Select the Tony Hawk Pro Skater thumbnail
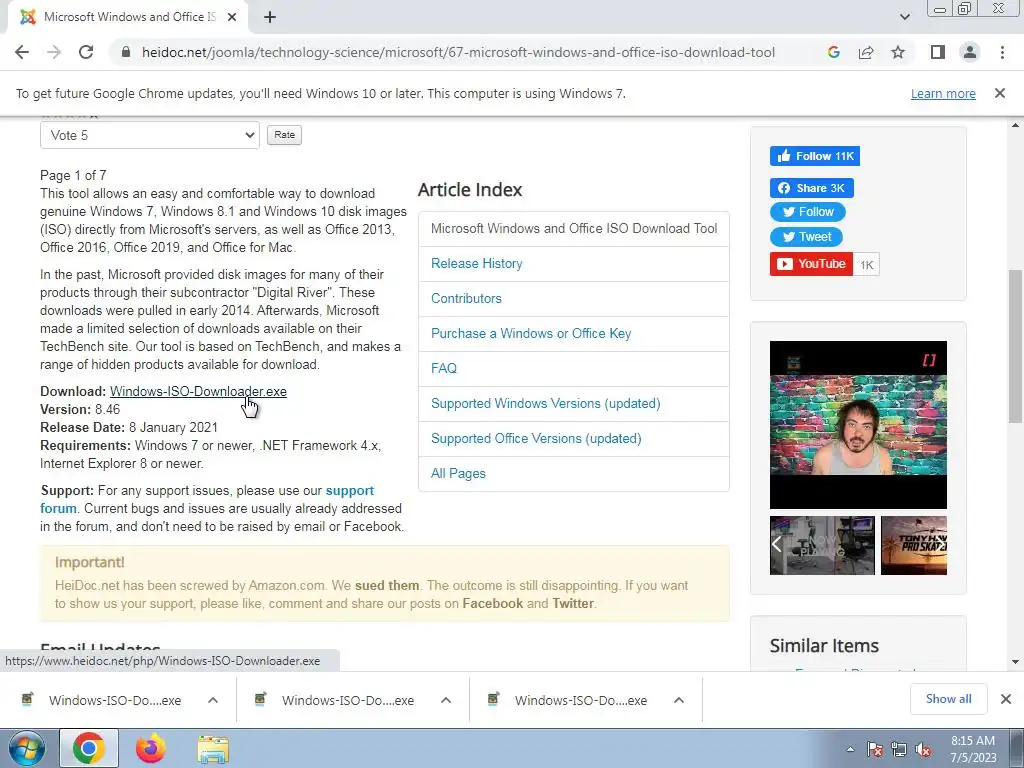Viewport: 1024px width, 768px height. (914, 545)
